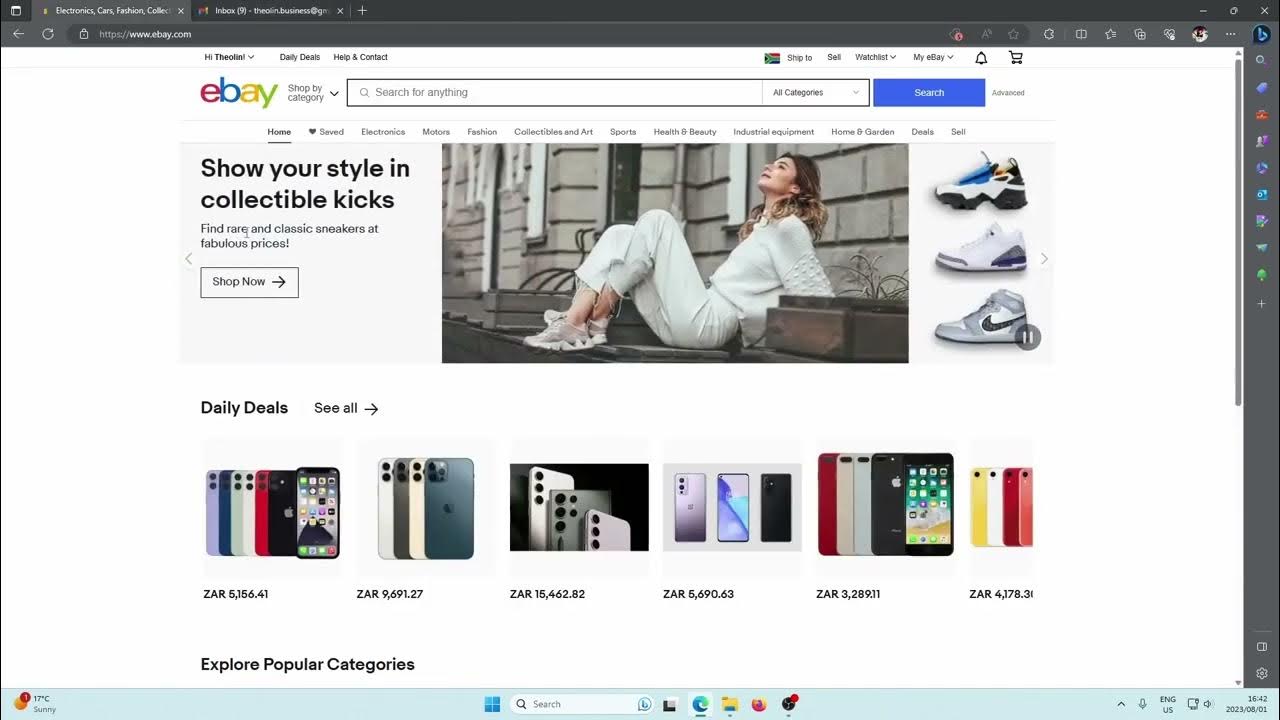
Task: Open the Edge sidebar Drop paper-plane icon
Action: (1261, 248)
